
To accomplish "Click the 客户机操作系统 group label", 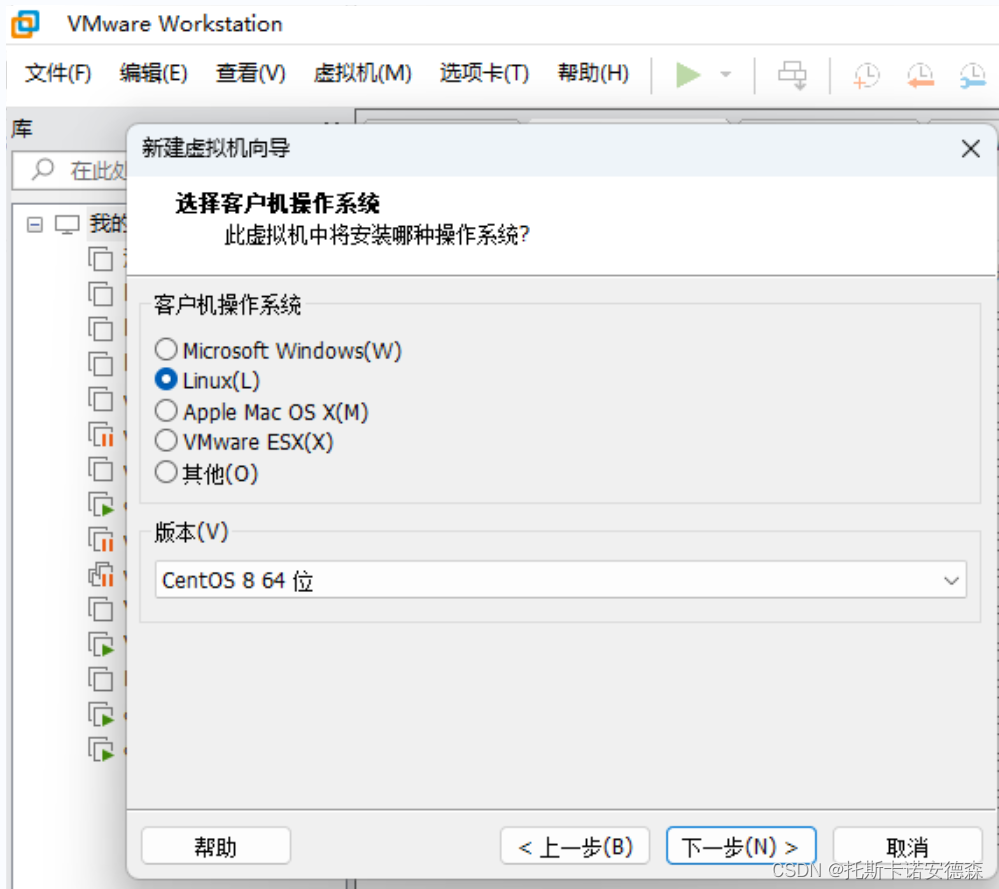I will 227,305.
